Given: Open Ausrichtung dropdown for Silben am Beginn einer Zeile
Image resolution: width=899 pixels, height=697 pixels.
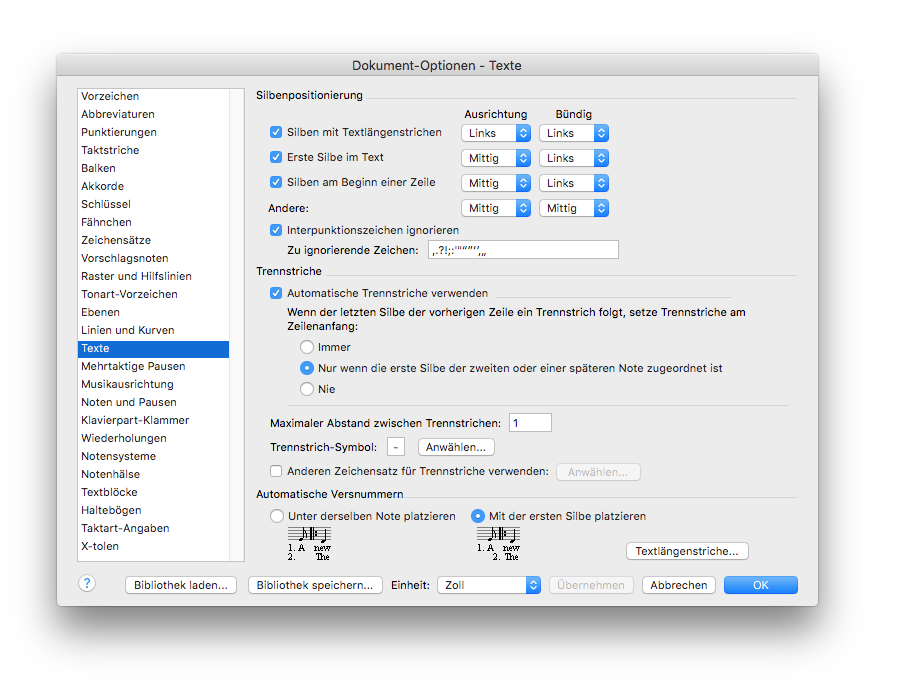Looking at the screenshot, I should coord(496,183).
